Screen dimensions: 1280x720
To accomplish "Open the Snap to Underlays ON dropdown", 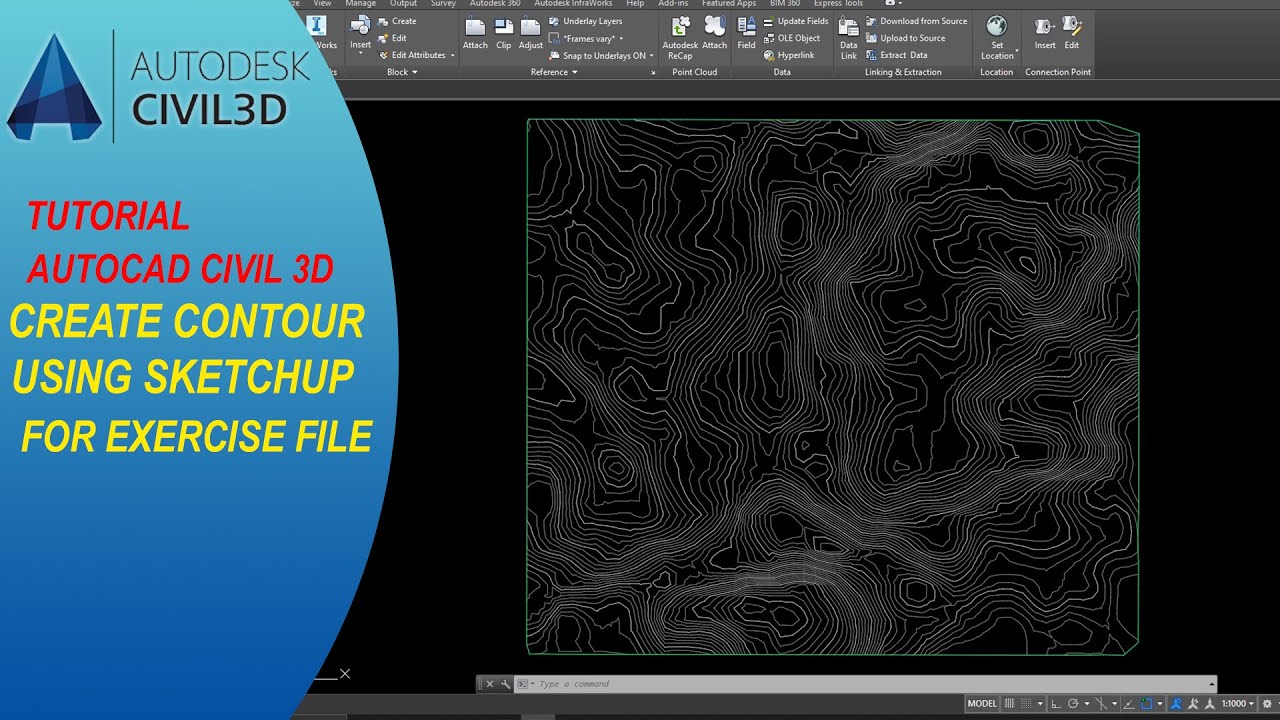I will tap(652, 55).
